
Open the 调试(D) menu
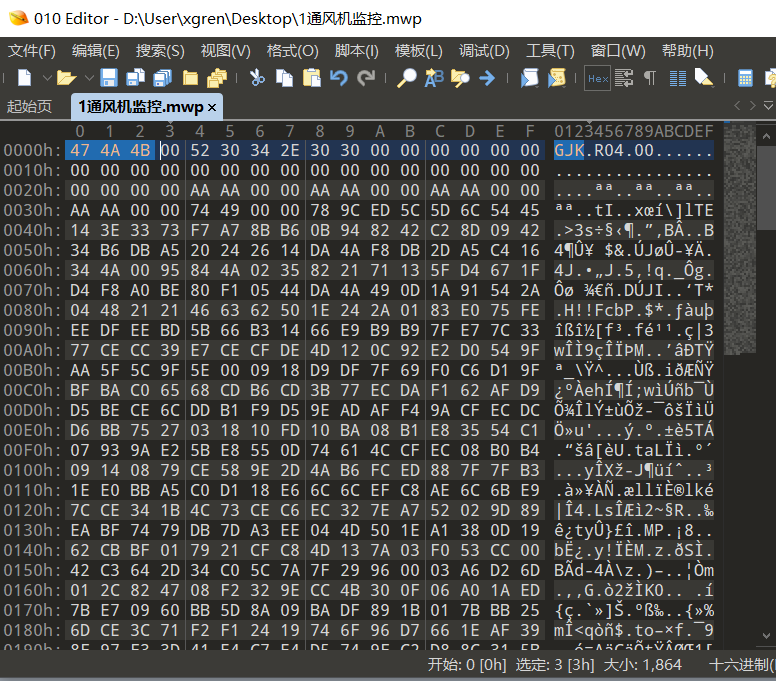pyautogui.click(x=484, y=50)
